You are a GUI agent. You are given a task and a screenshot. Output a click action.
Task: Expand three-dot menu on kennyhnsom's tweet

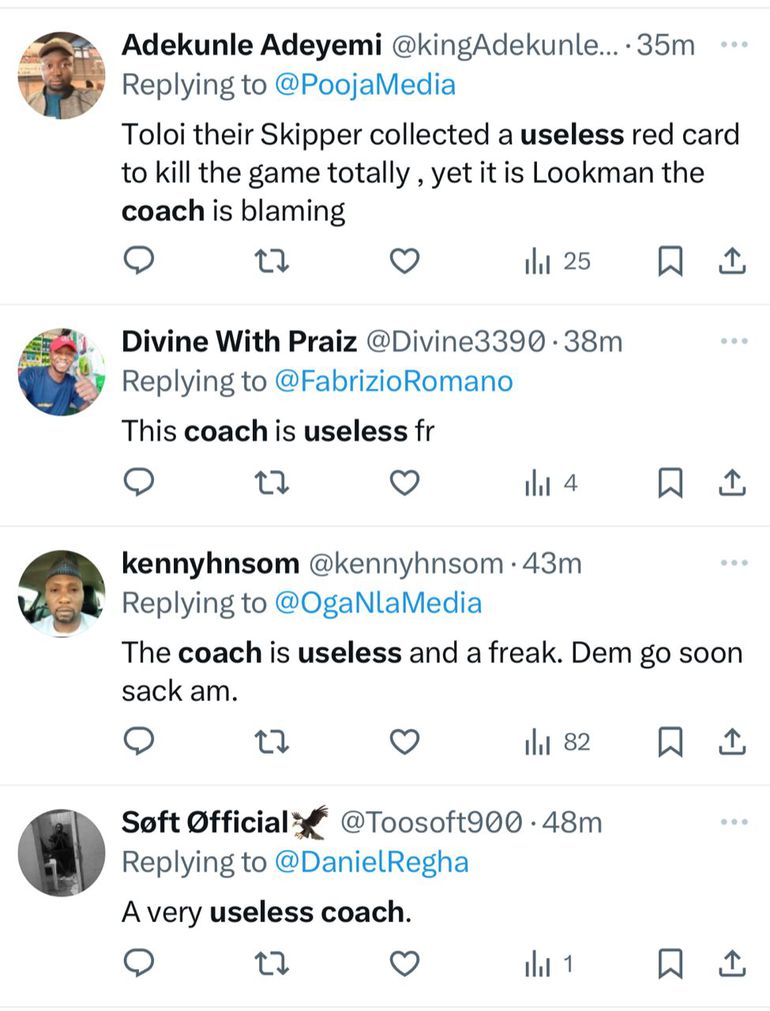pos(734,563)
